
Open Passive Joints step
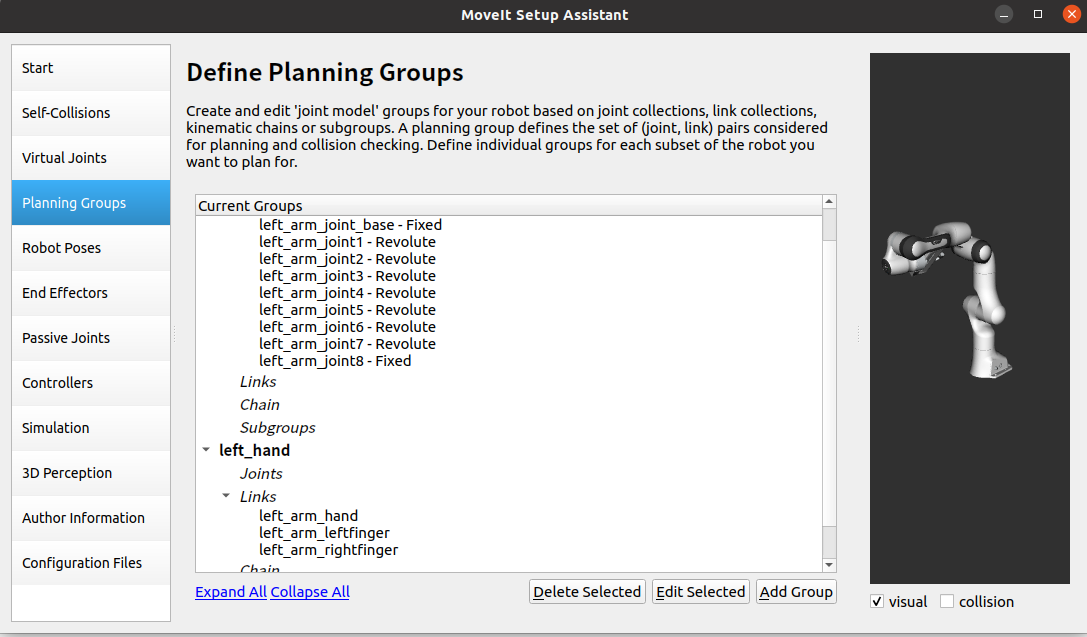[91, 338]
